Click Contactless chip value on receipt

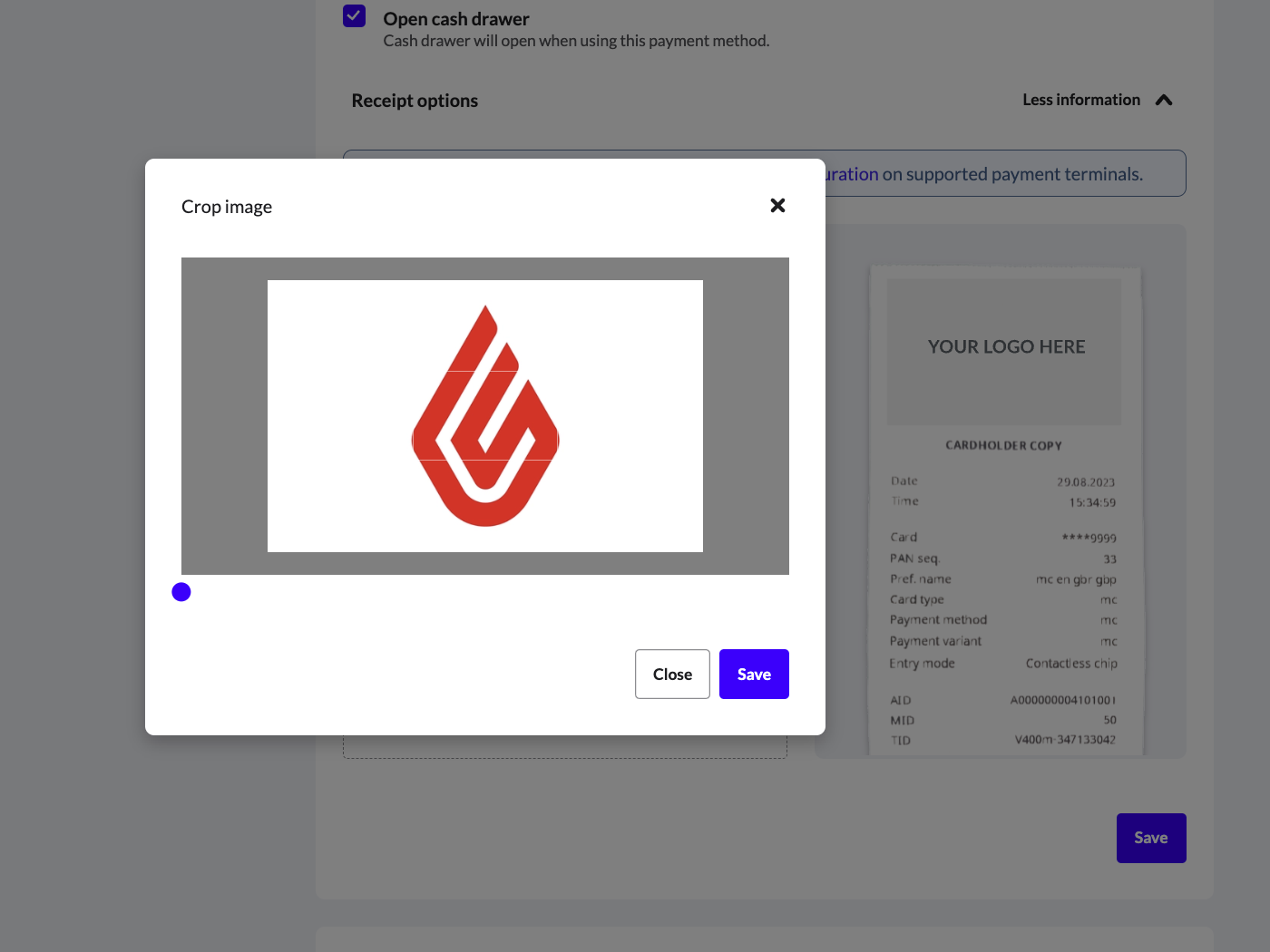(1071, 664)
